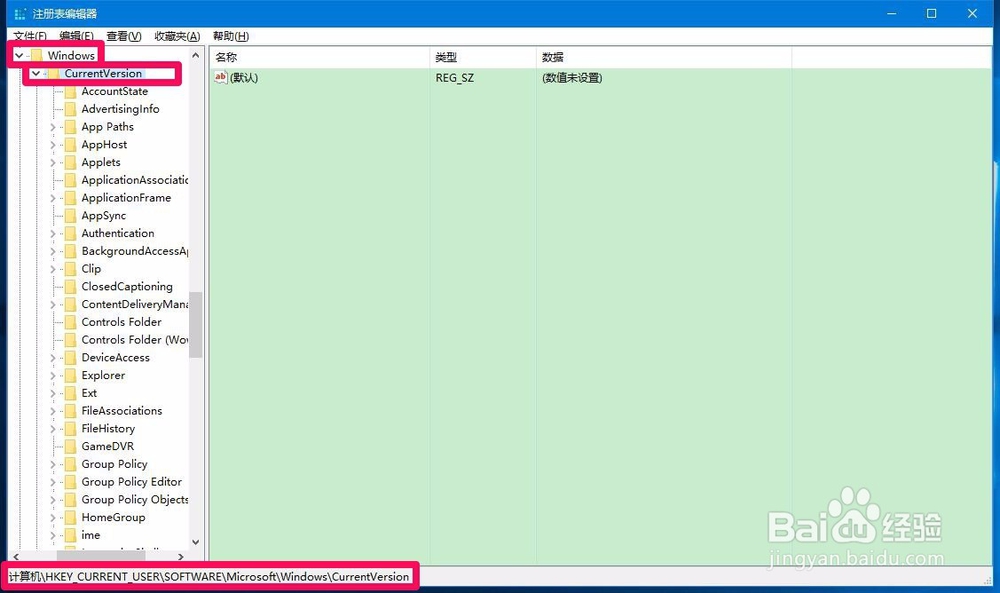Click tree vertical scrollbar up arrow
The width and height of the screenshot is (1000, 593).
(x=196, y=55)
